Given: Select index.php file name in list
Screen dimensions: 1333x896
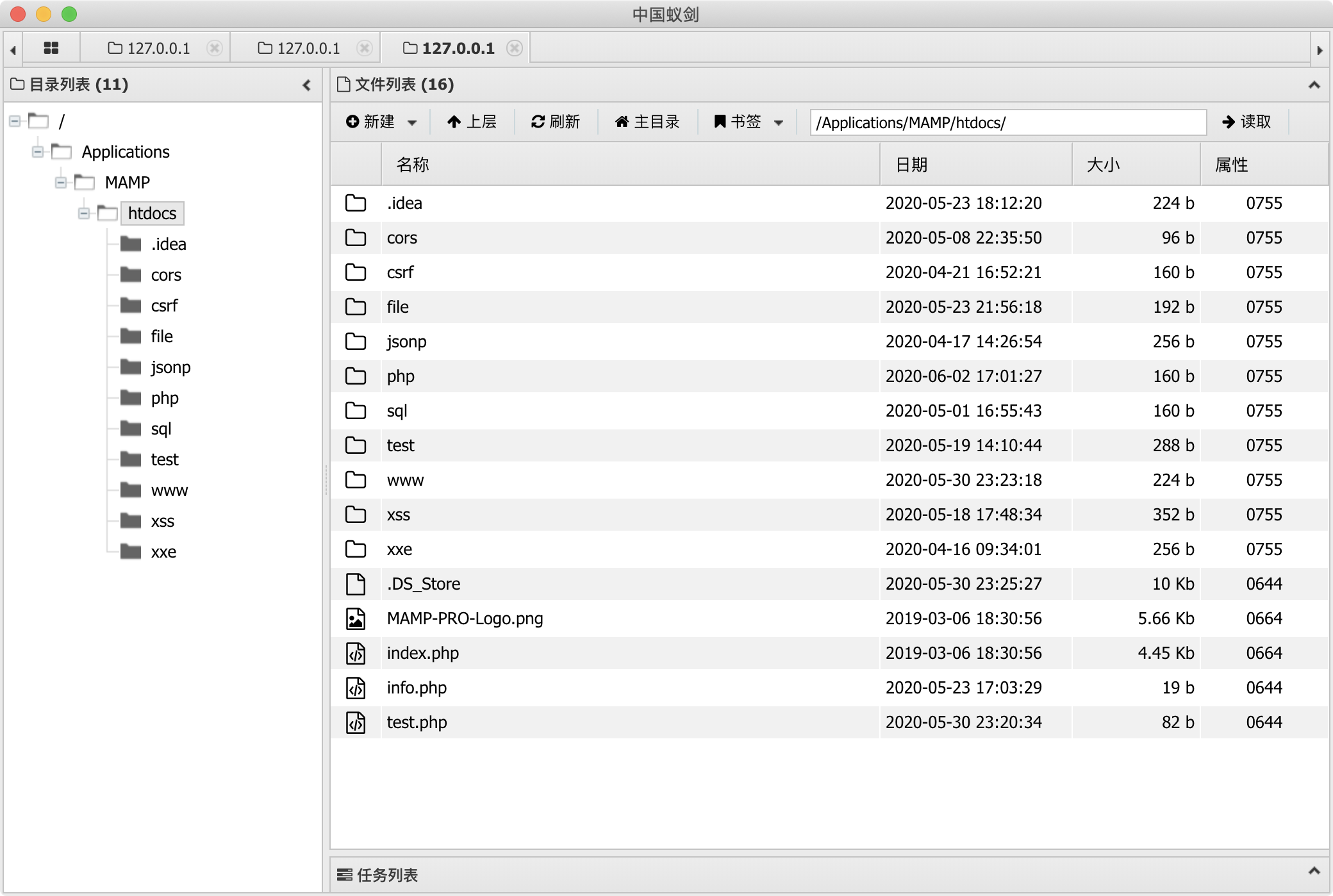Looking at the screenshot, I should point(423,653).
